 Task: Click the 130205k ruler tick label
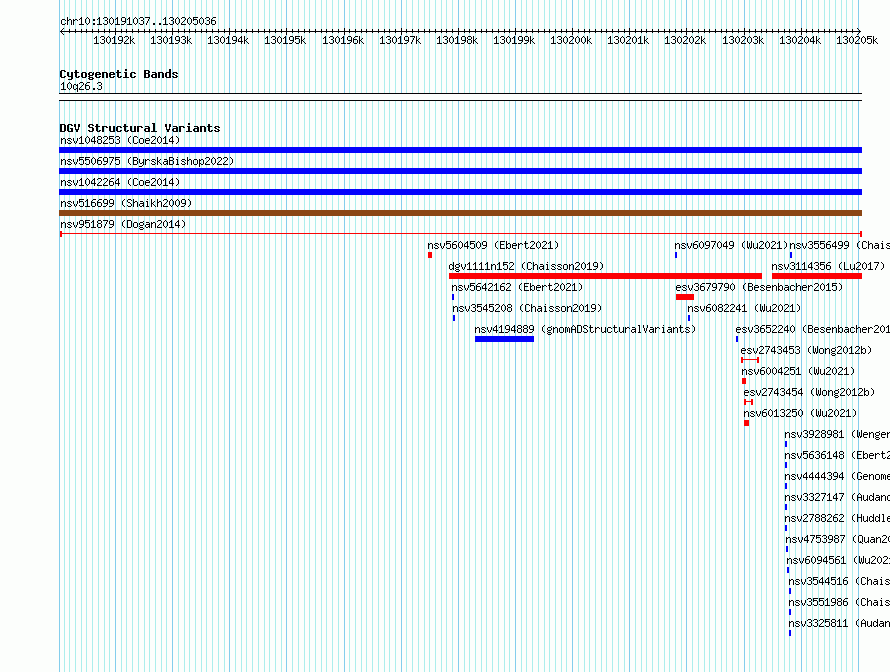tap(857, 40)
